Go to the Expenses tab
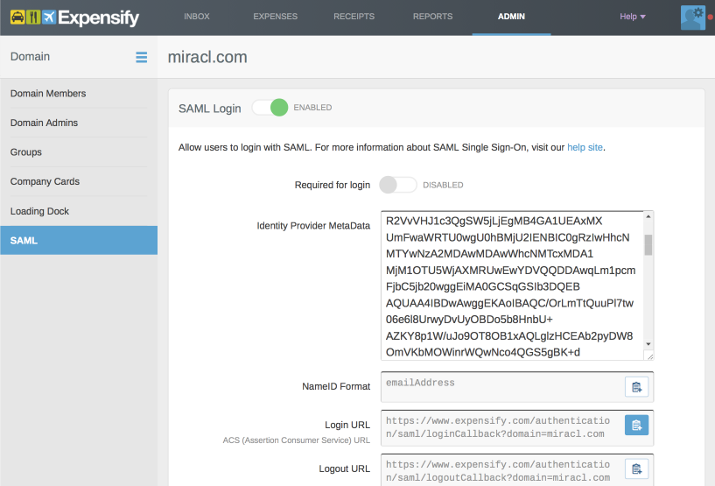The height and width of the screenshot is (486, 715). pyautogui.click(x=275, y=16)
